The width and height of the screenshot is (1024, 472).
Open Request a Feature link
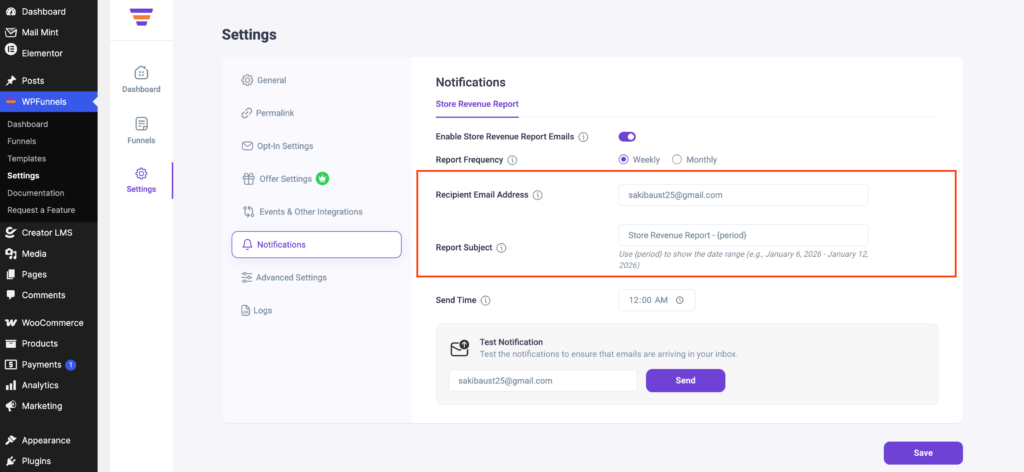(41, 210)
